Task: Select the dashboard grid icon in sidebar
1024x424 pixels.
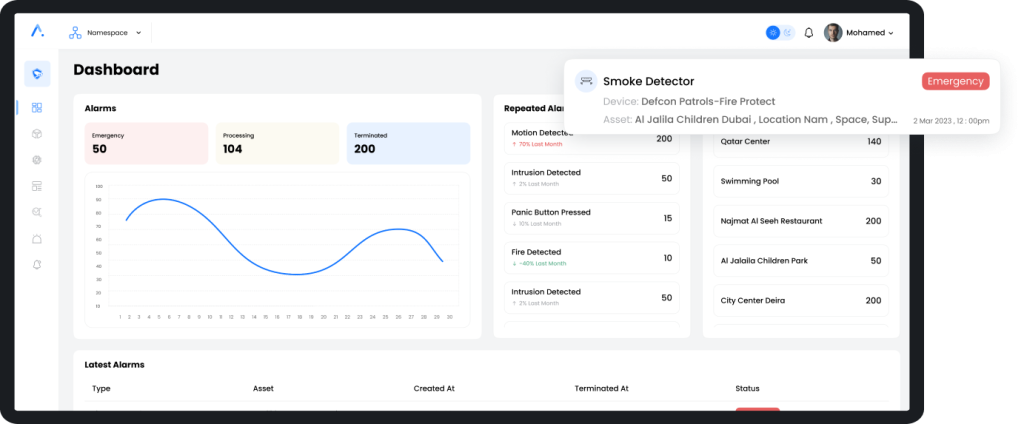Action: (x=37, y=108)
